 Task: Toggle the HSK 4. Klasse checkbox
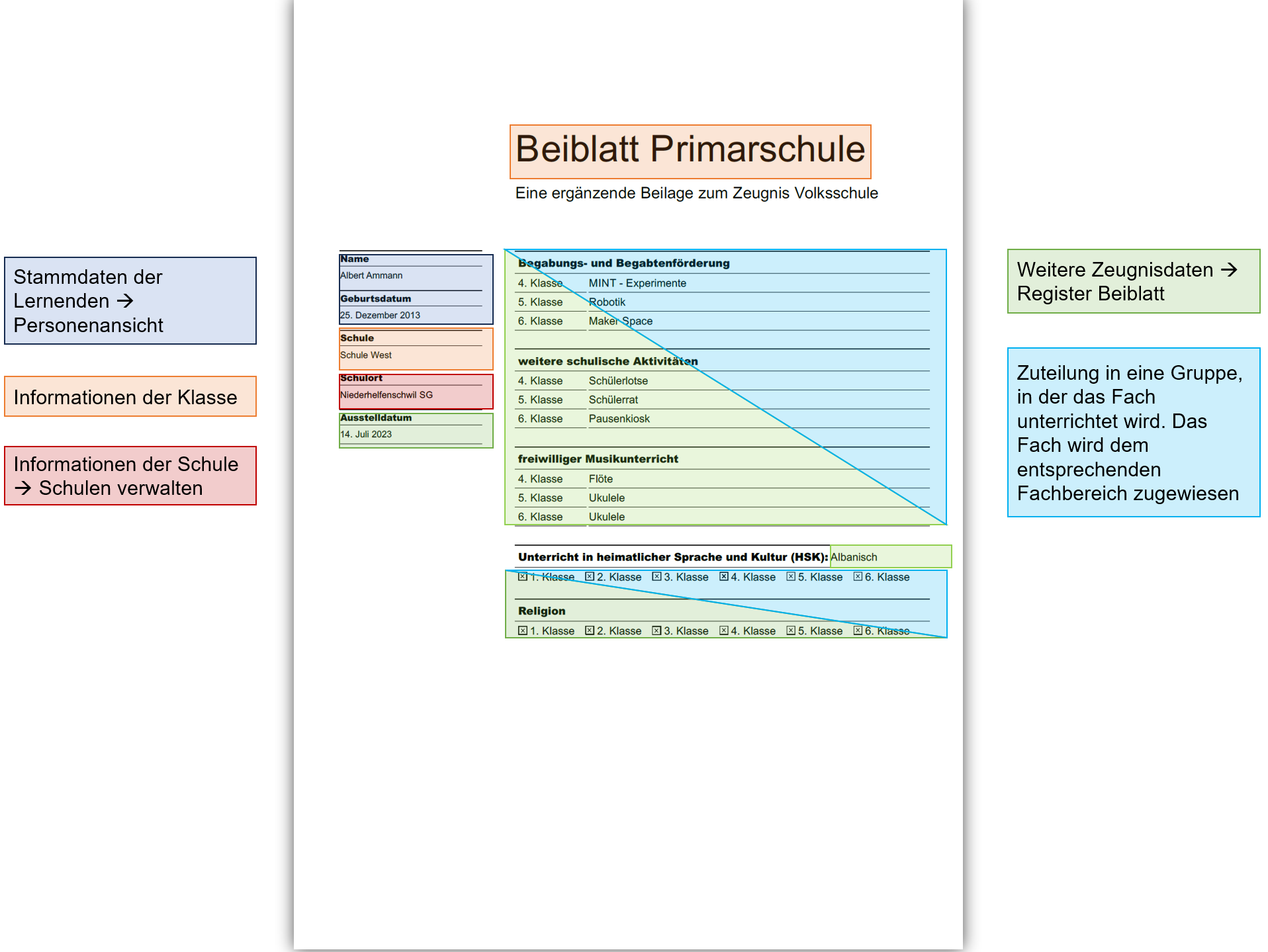click(x=724, y=577)
